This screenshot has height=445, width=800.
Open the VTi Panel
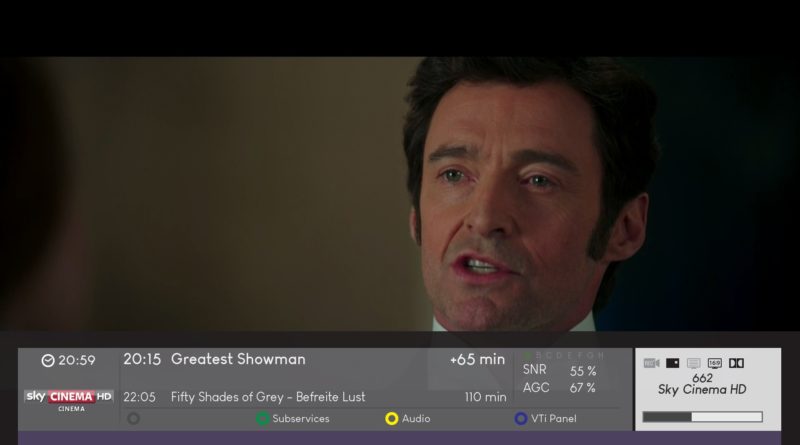pos(554,418)
